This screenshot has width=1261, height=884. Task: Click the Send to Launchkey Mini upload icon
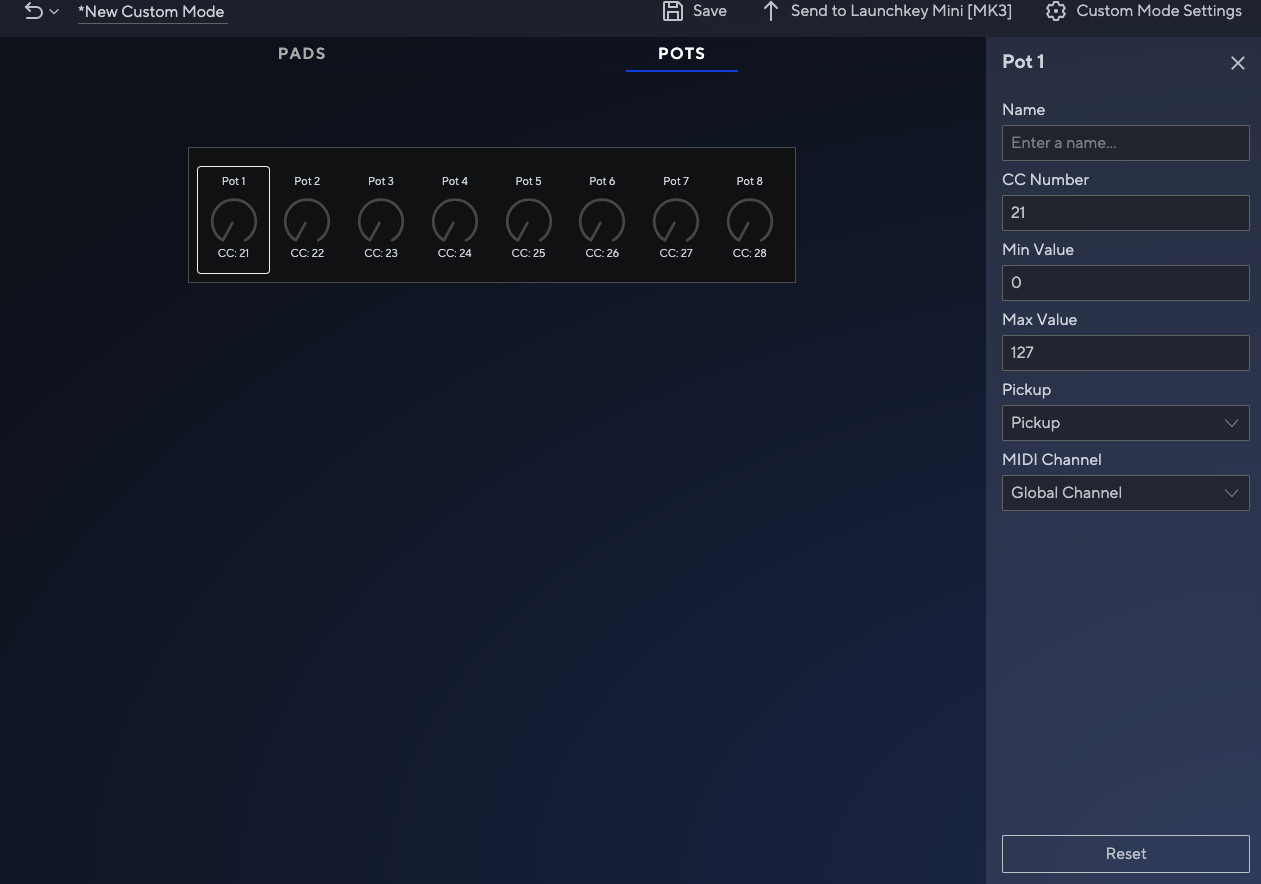[770, 11]
